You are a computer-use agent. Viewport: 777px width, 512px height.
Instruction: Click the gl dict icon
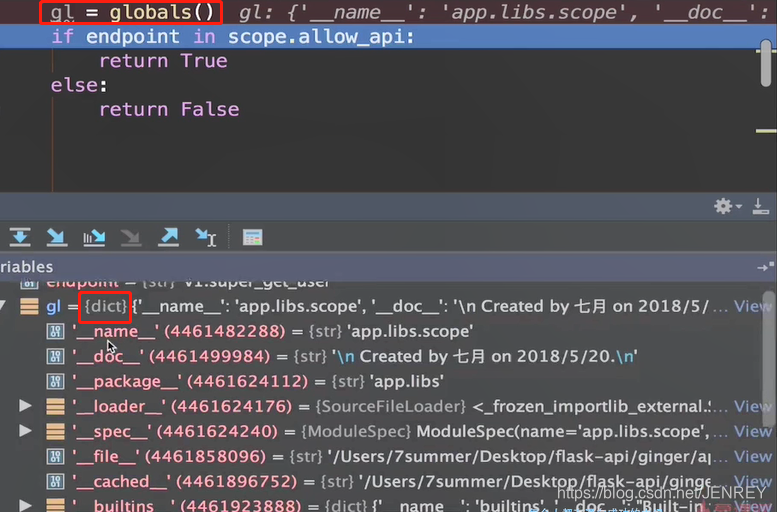(29, 306)
